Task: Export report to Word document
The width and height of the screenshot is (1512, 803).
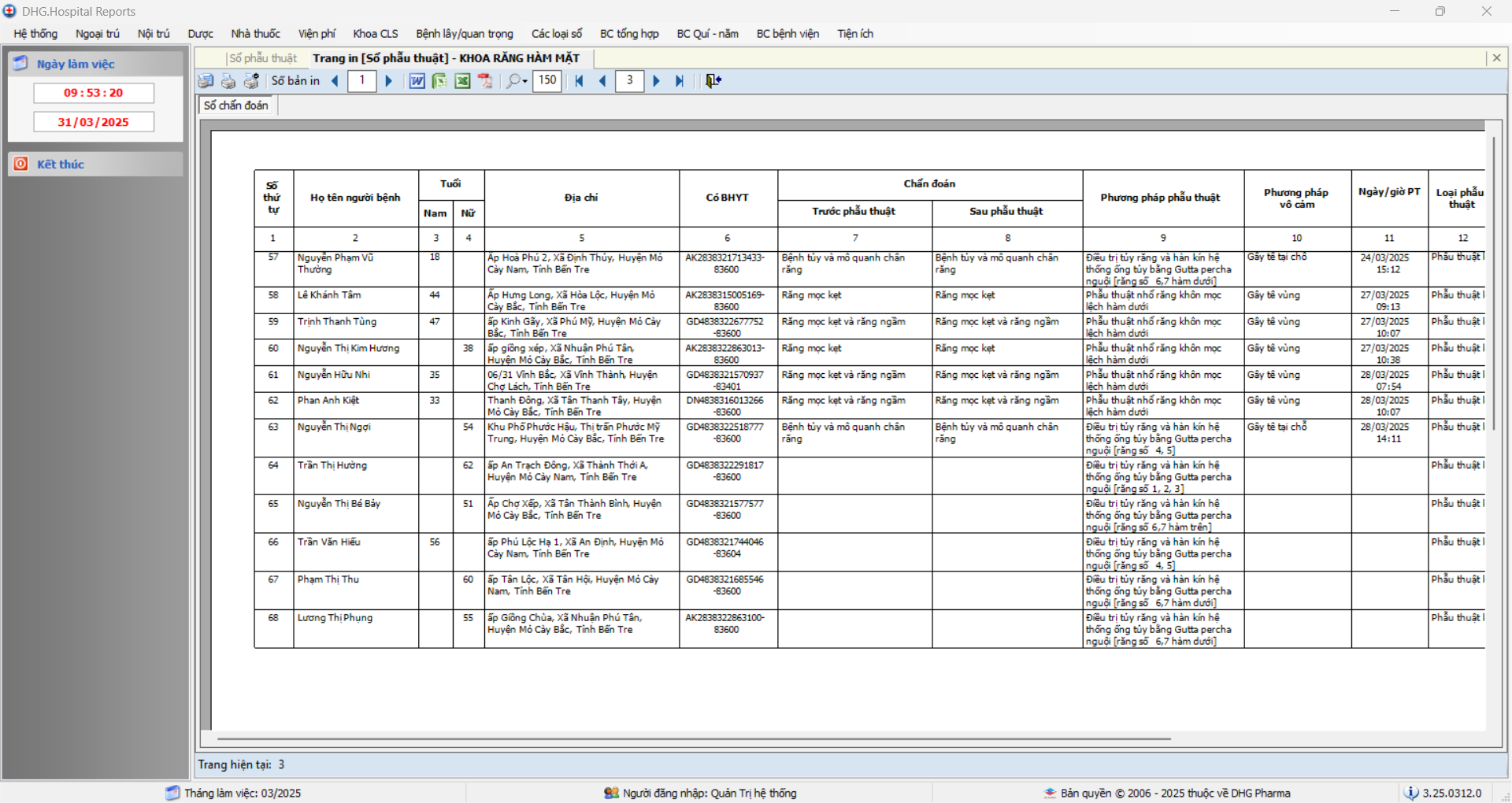Action: (417, 81)
